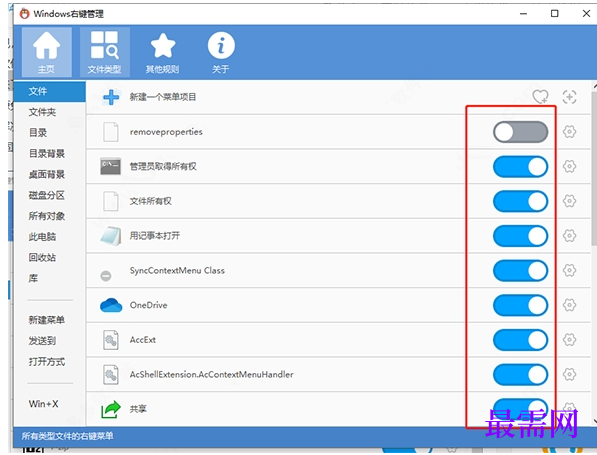The width and height of the screenshot is (597, 455).
Task: Open the 主页 home toolbar button
Action: coord(46,52)
